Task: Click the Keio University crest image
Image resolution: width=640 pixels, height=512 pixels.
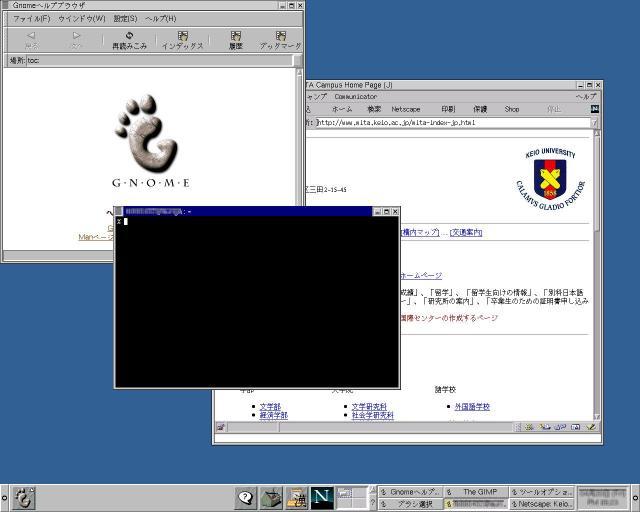Action: (x=550, y=179)
